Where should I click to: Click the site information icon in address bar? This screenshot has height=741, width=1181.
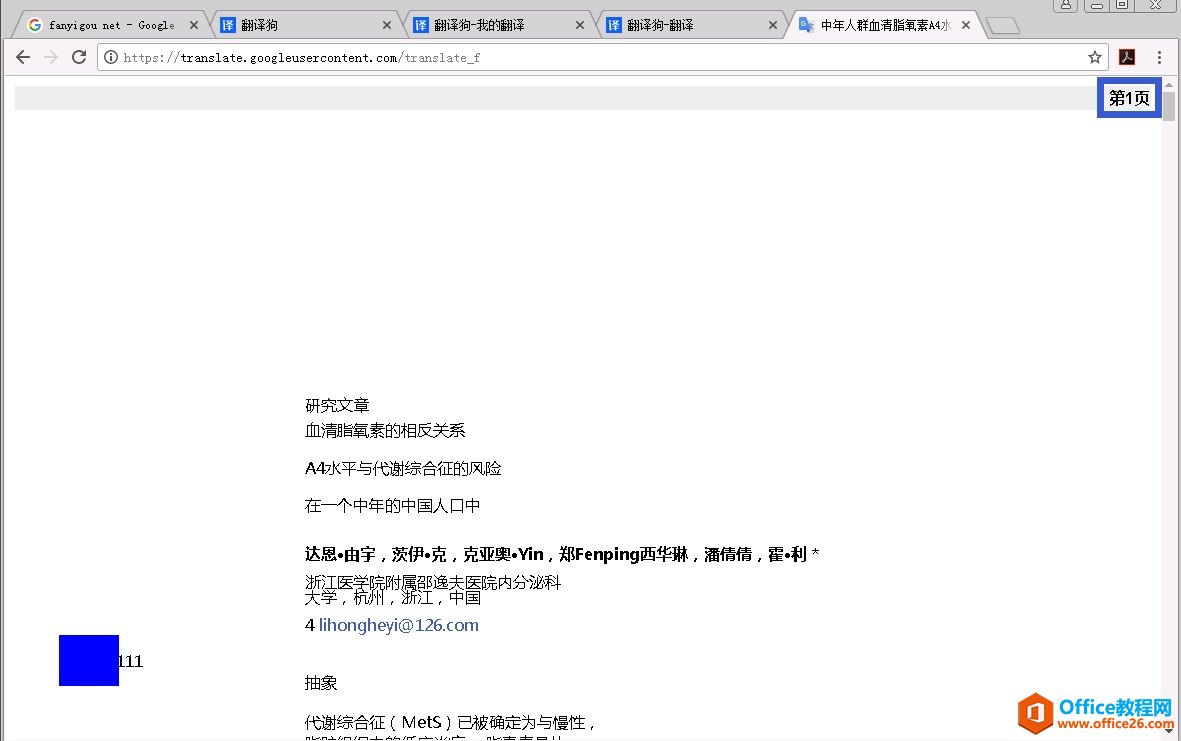110,57
